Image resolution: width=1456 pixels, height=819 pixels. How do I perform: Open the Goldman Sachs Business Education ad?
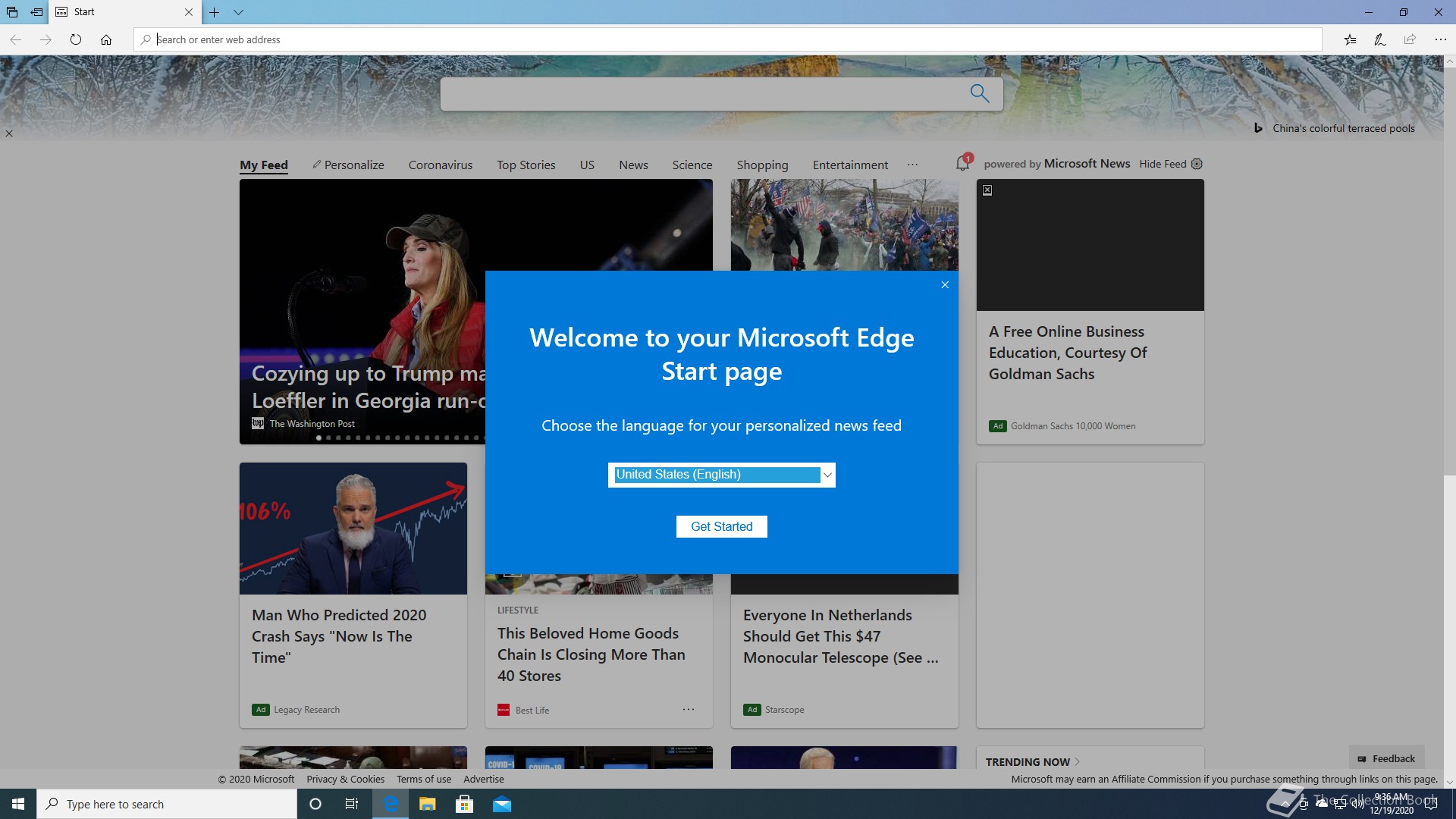pyautogui.click(x=1068, y=353)
